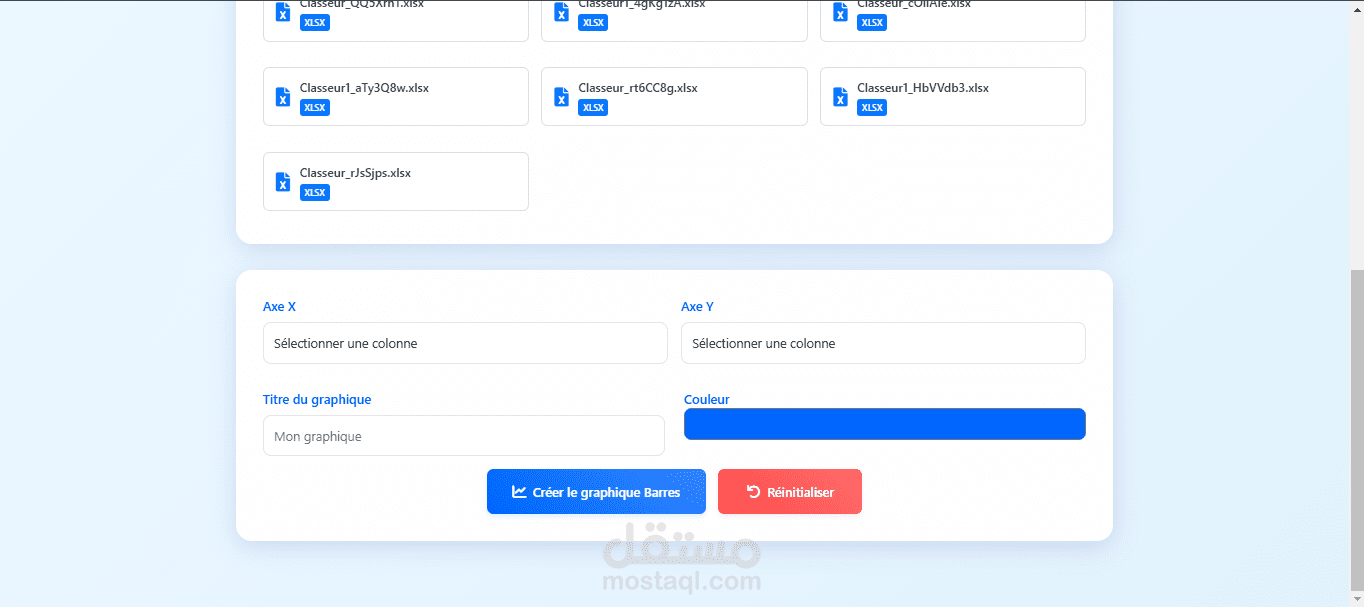Image resolution: width=1364 pixels, height=607 pixels.
Task: Select the file name Classeur1_aTy3Q8w.xlsx
Action: click(364, 88)
